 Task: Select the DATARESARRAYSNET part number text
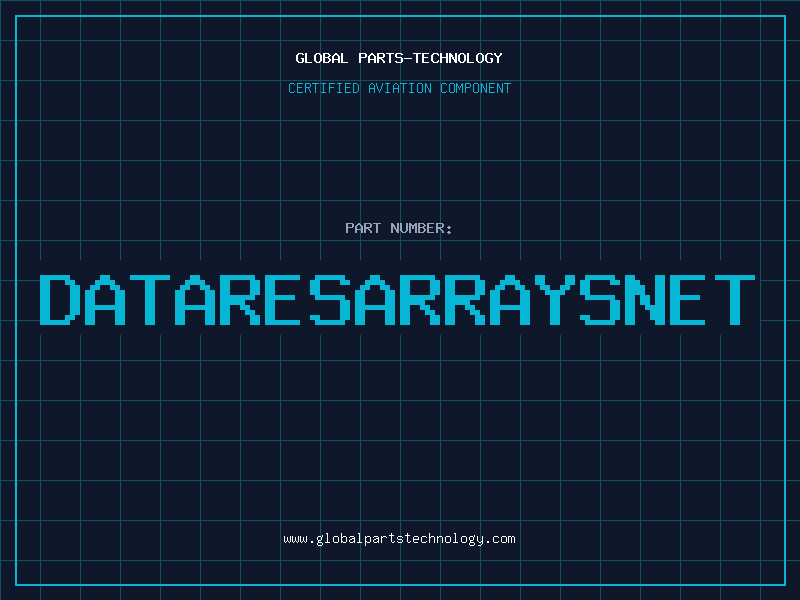click(x=399, y=300)
